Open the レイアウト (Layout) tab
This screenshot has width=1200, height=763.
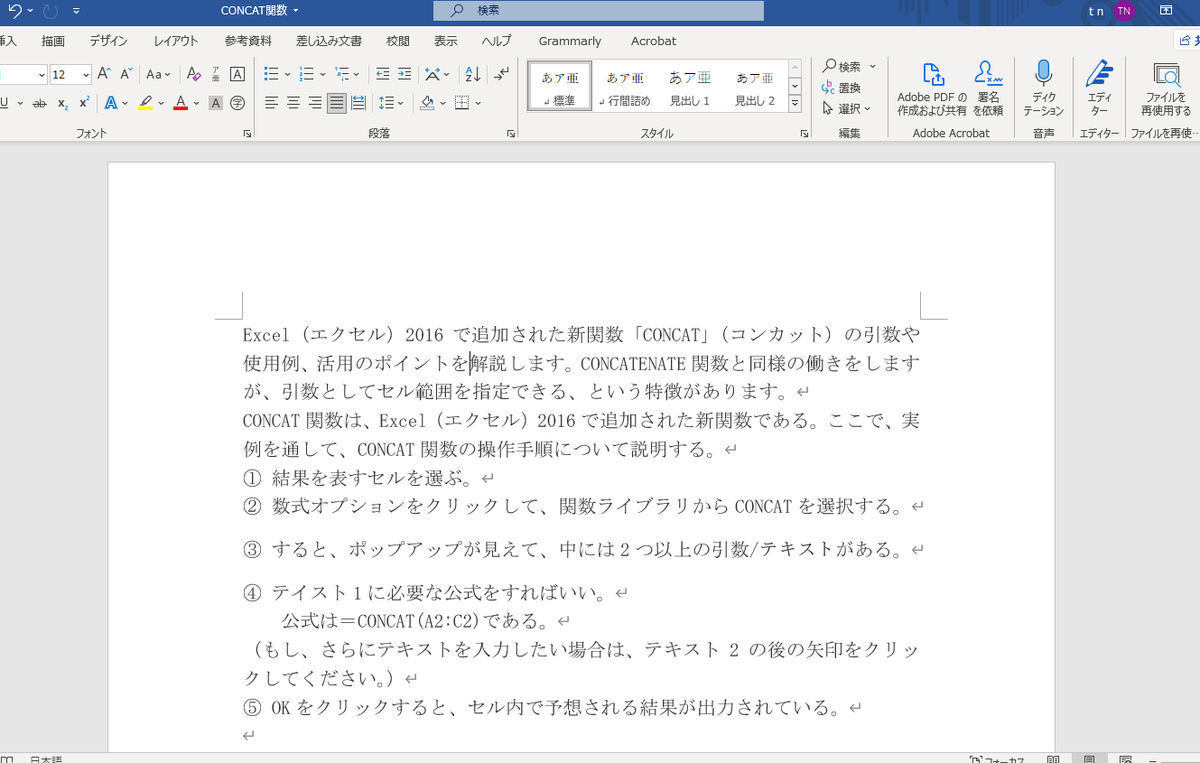tap(176, 41)
